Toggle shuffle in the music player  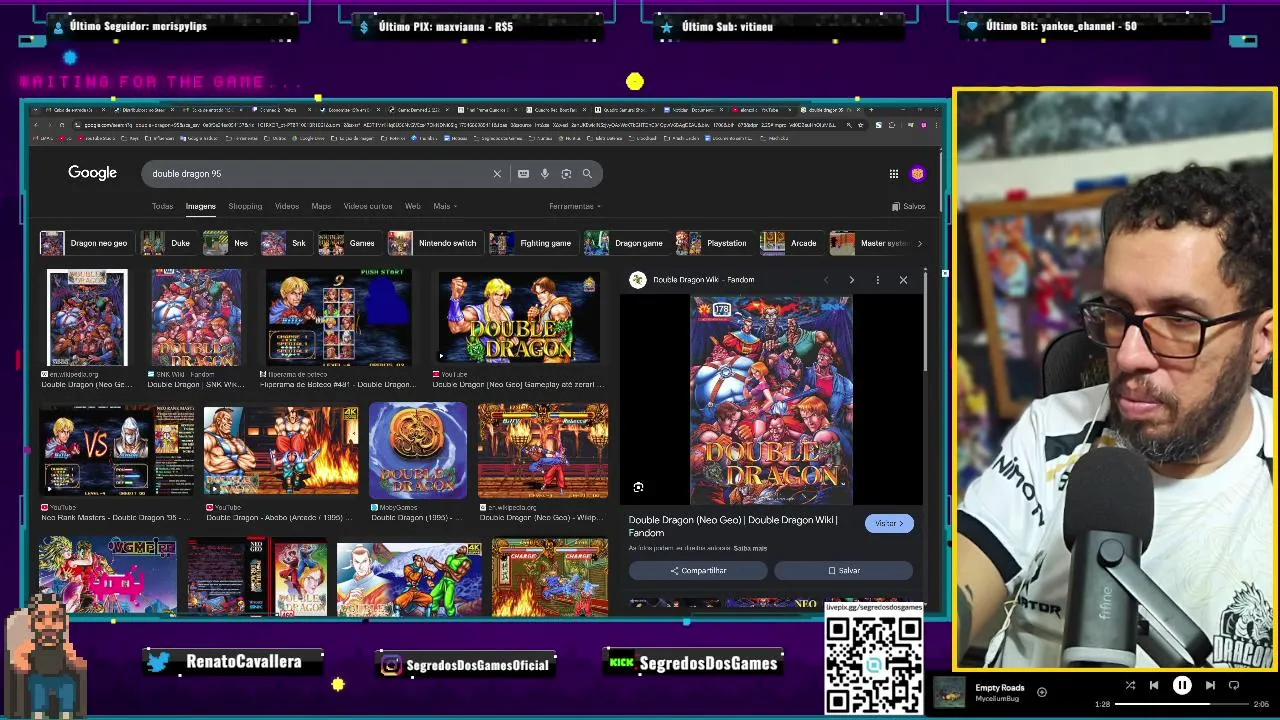click(1130, 686)
